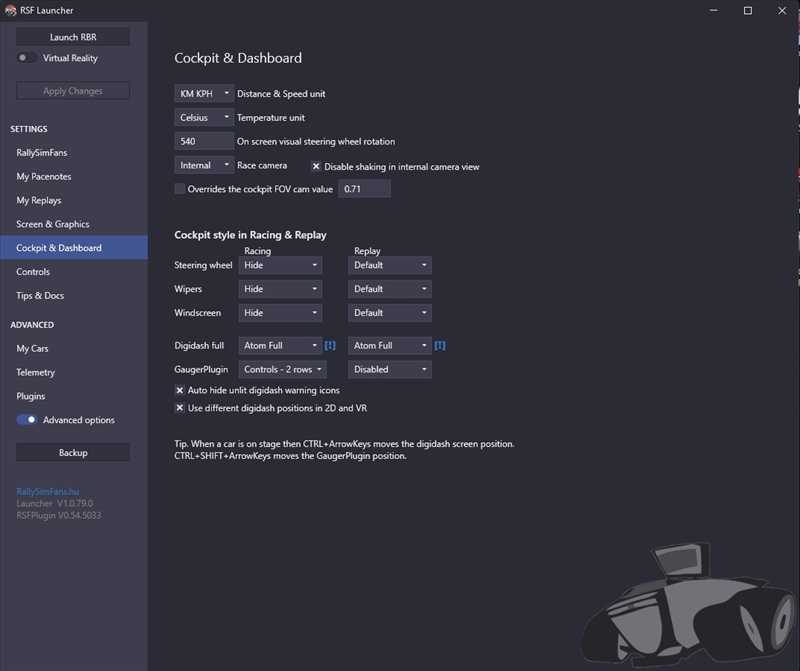Uncheck Disable shaking in internal camera view

316,166
